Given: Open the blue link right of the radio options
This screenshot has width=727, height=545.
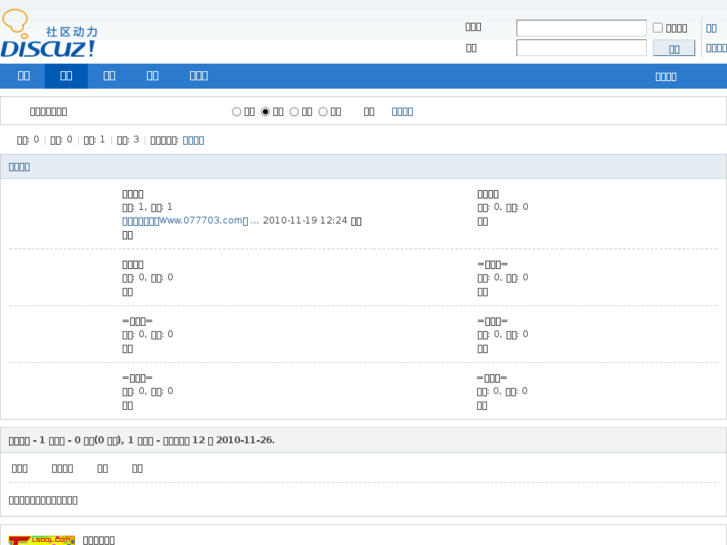Looking at the screenshot, I should 402,112.
